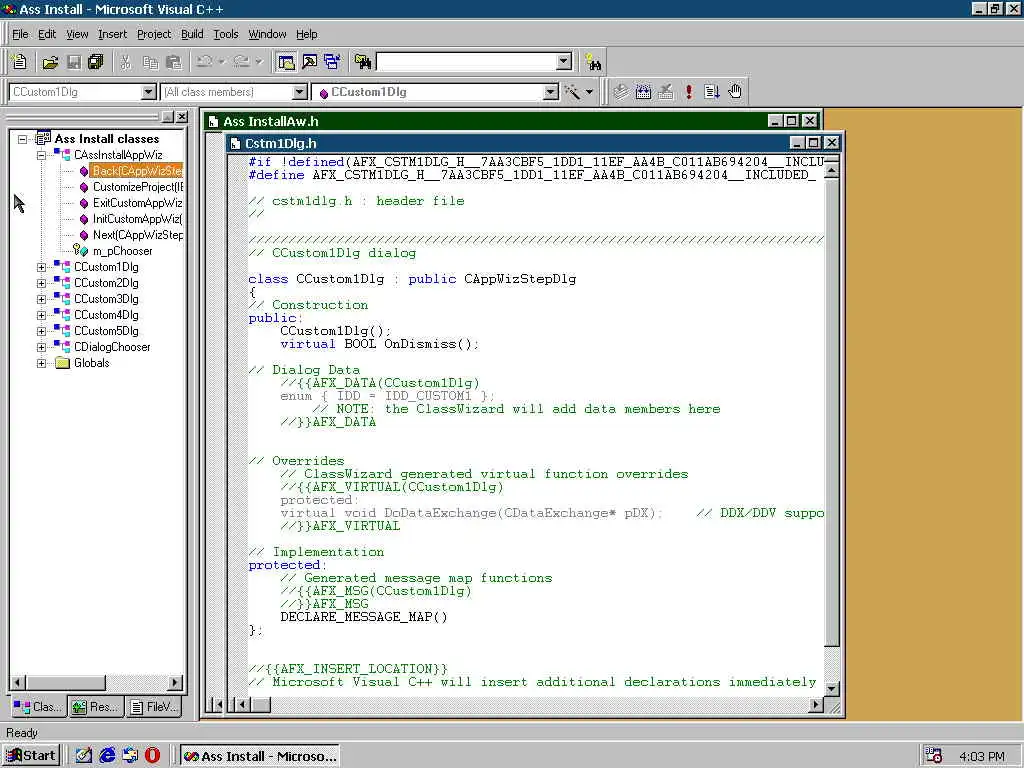Open the Project menu
This screenshot has height=768, width=1024.
click(x=154, y=34)
